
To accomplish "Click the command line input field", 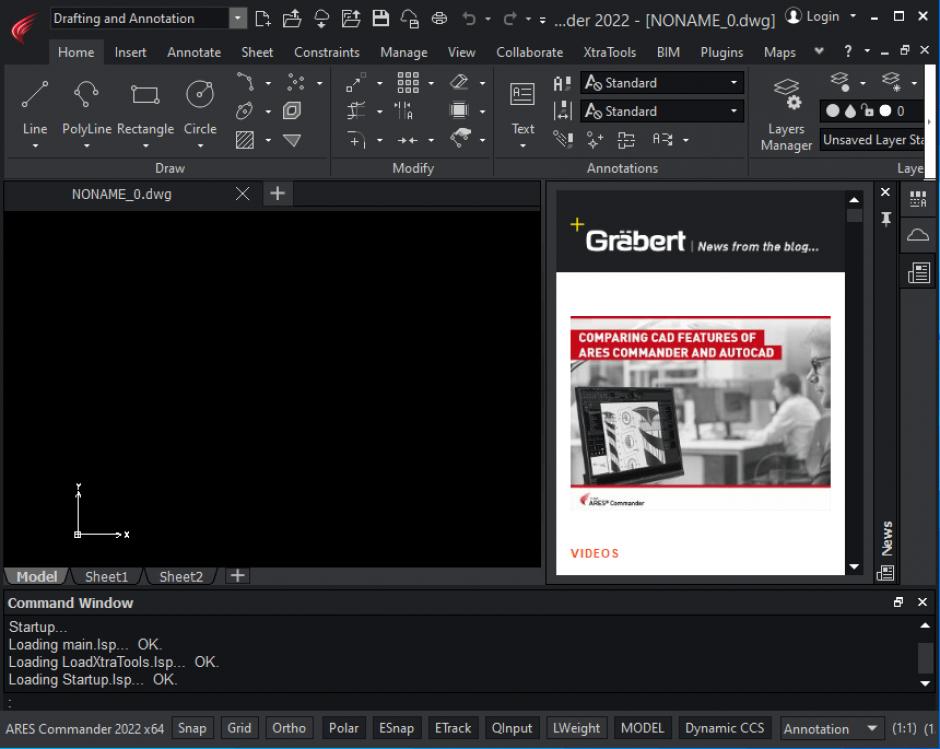I will [468, 702].
